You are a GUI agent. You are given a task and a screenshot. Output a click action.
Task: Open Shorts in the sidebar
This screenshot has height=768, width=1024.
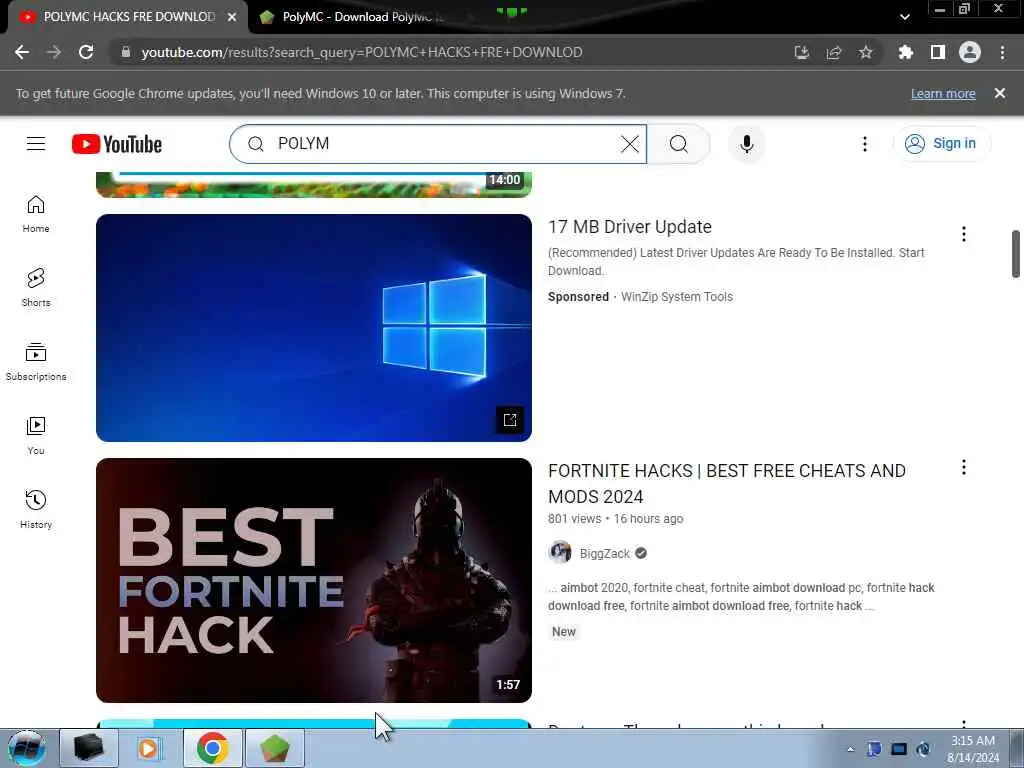point(36,287)
